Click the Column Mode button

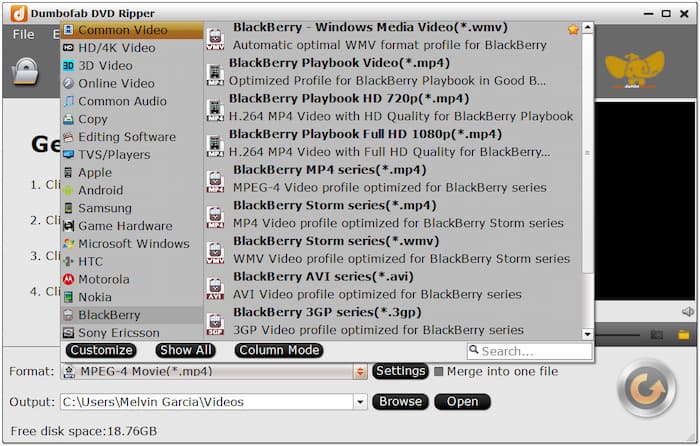point(279,350)
